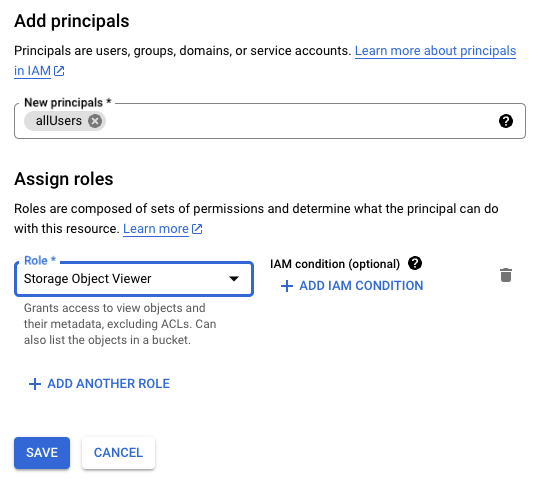Expand the Role dropdown arrow

pyautogui.click(x=234, y=279)
